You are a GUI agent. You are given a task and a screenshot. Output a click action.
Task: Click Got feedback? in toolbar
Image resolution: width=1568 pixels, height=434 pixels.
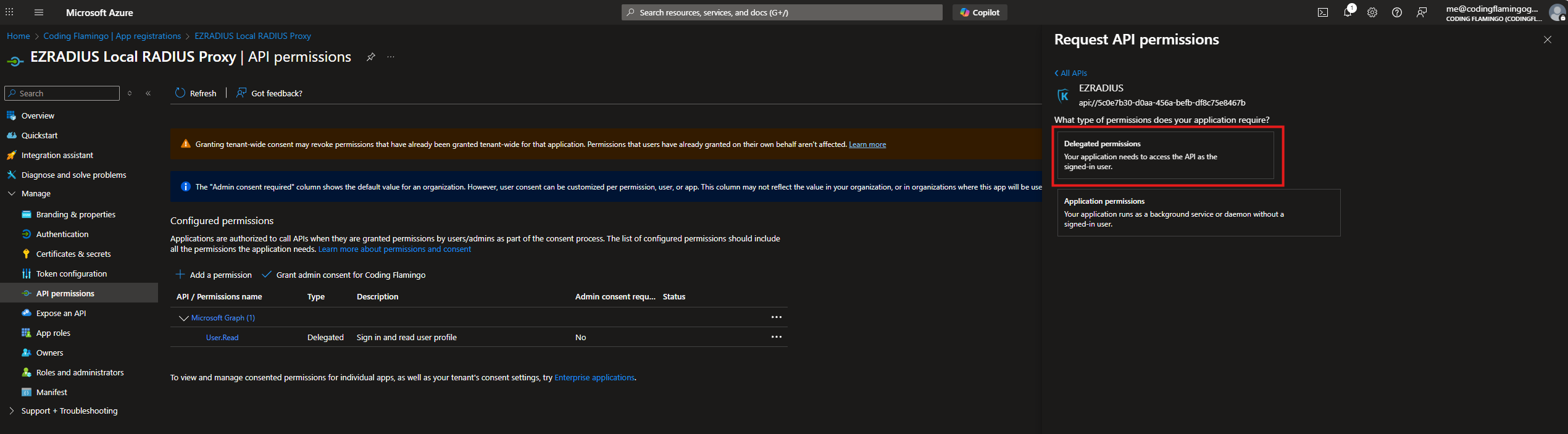pos(270,93)
